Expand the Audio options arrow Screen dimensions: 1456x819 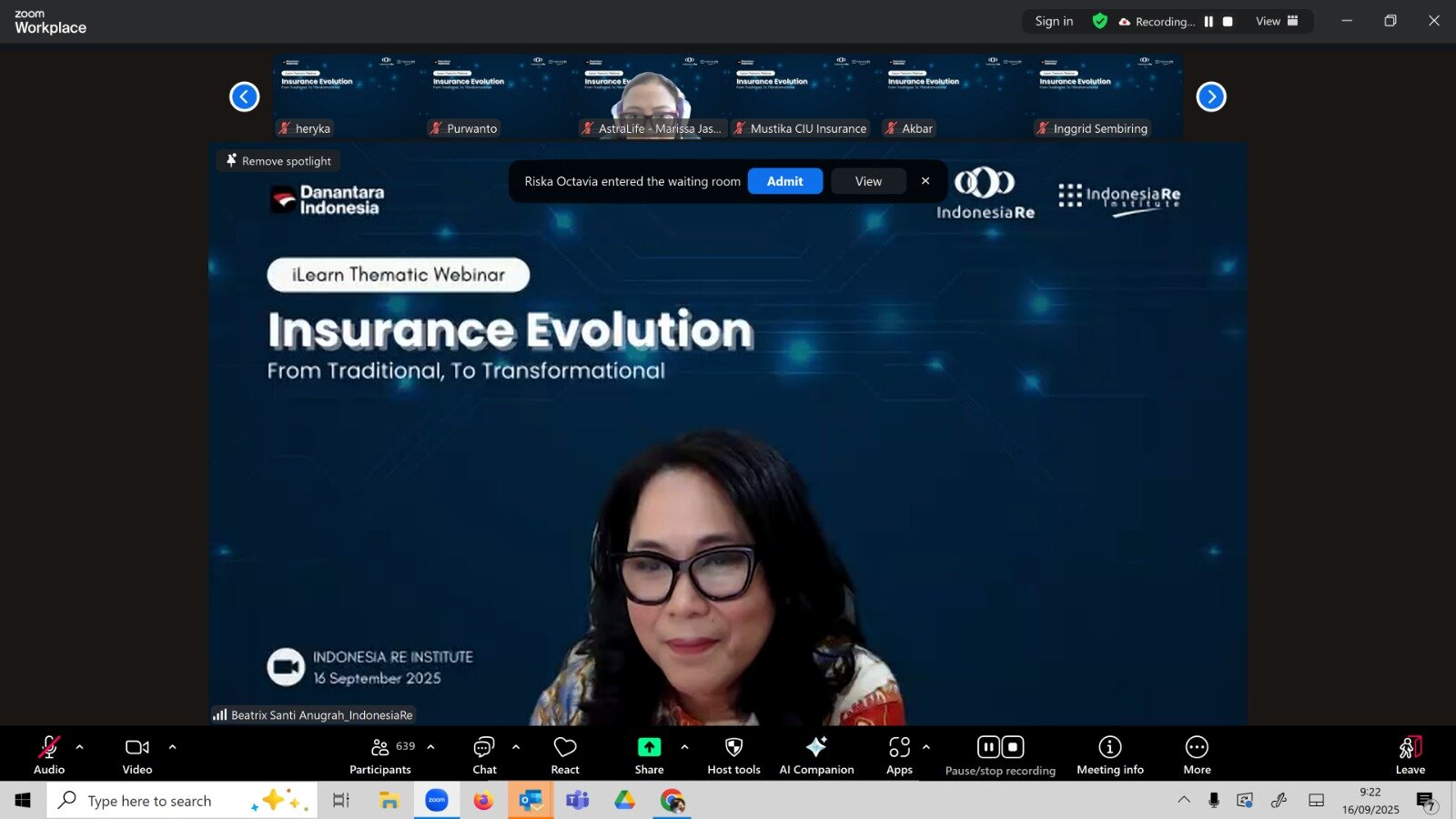(x=79, y=747)
